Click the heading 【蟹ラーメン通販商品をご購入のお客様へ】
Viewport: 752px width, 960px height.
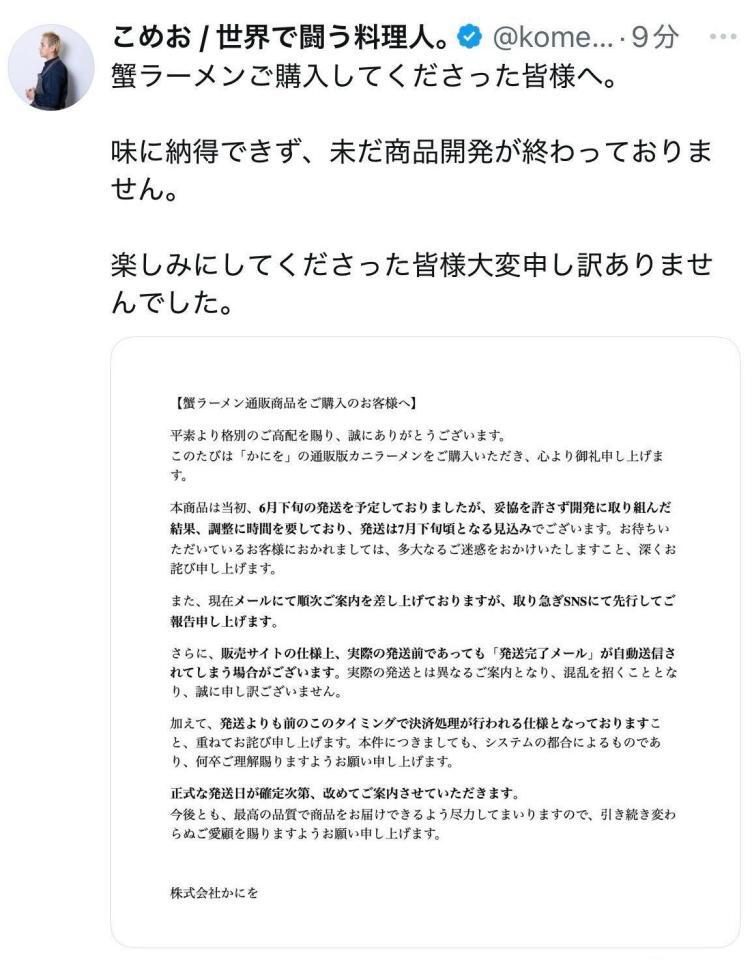289,404
